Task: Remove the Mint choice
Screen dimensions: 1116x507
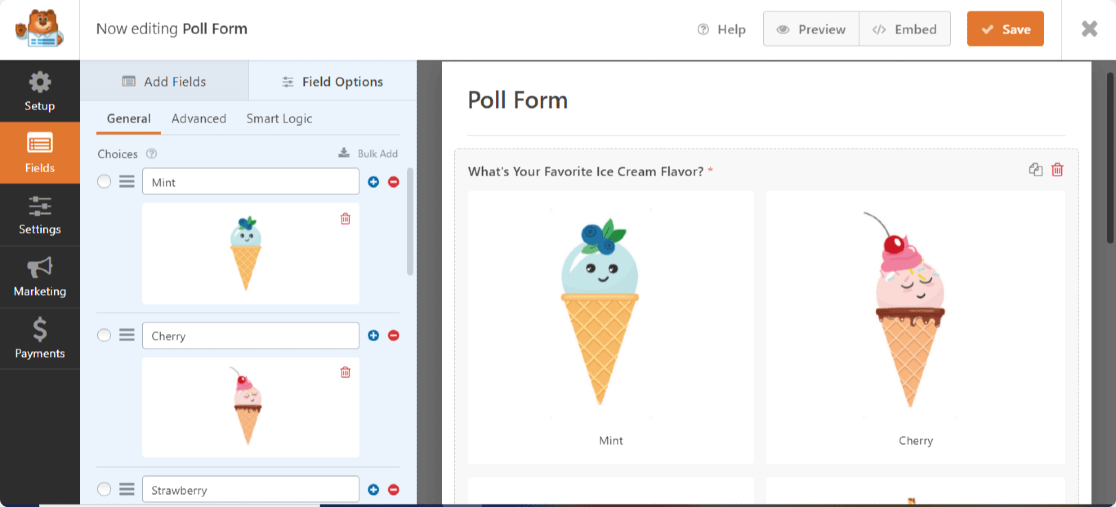Action: click(393, 182)
